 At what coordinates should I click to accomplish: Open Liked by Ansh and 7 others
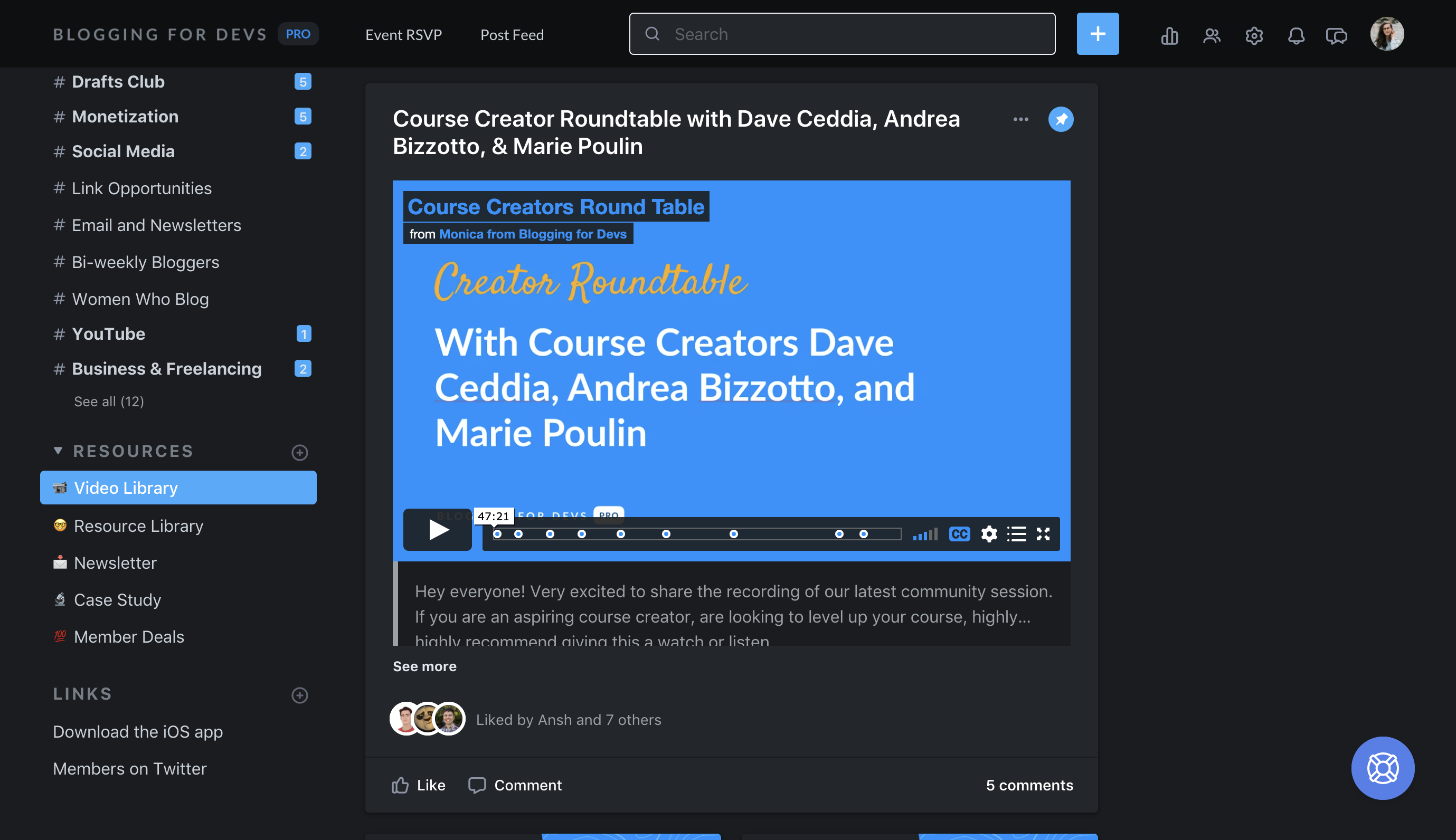click(569, 720)
